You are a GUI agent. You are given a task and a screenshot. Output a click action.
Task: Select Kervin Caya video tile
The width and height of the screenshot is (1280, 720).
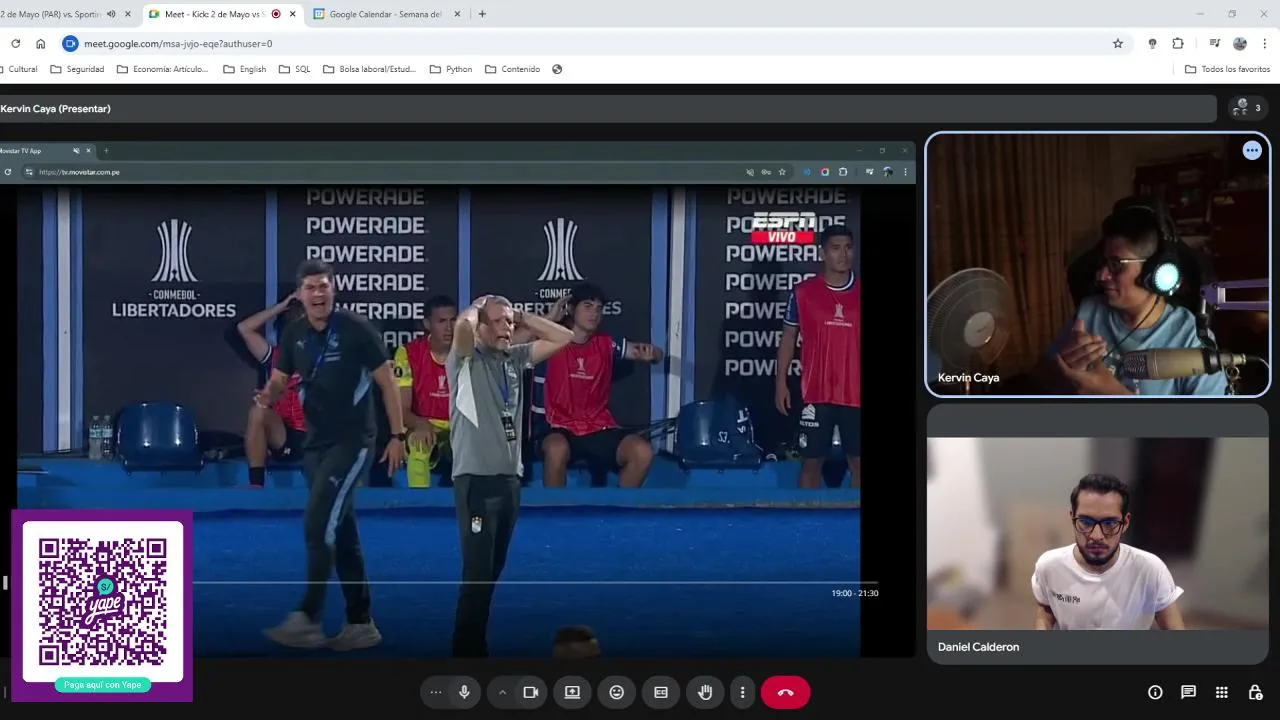[1097, 265]
